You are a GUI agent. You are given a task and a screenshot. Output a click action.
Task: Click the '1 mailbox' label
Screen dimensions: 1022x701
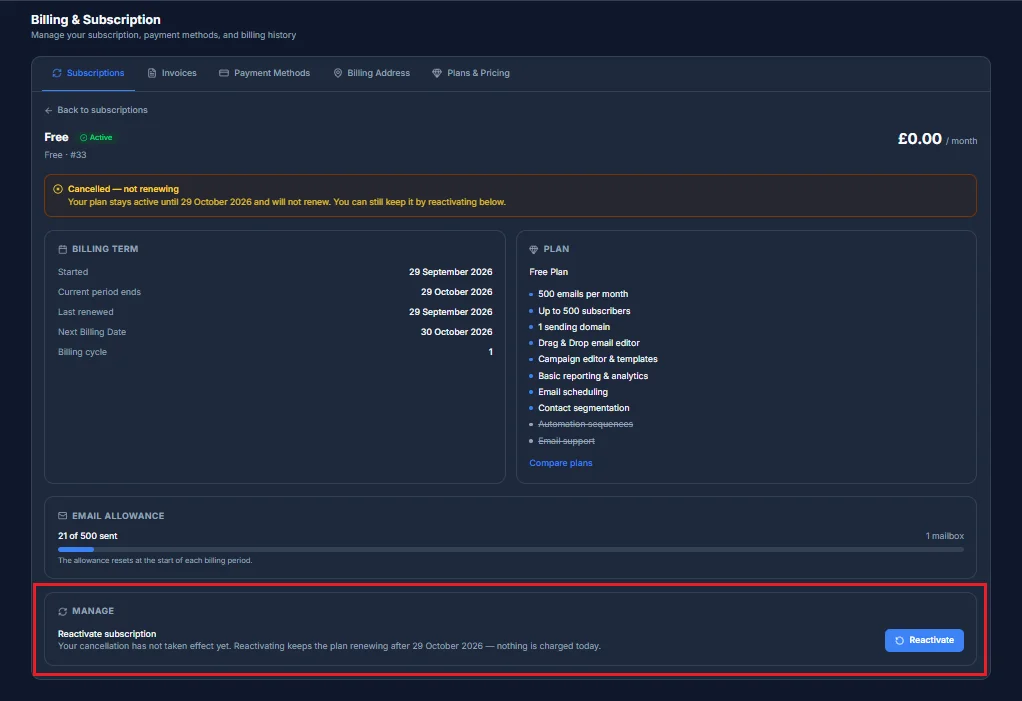click(944, 536)
